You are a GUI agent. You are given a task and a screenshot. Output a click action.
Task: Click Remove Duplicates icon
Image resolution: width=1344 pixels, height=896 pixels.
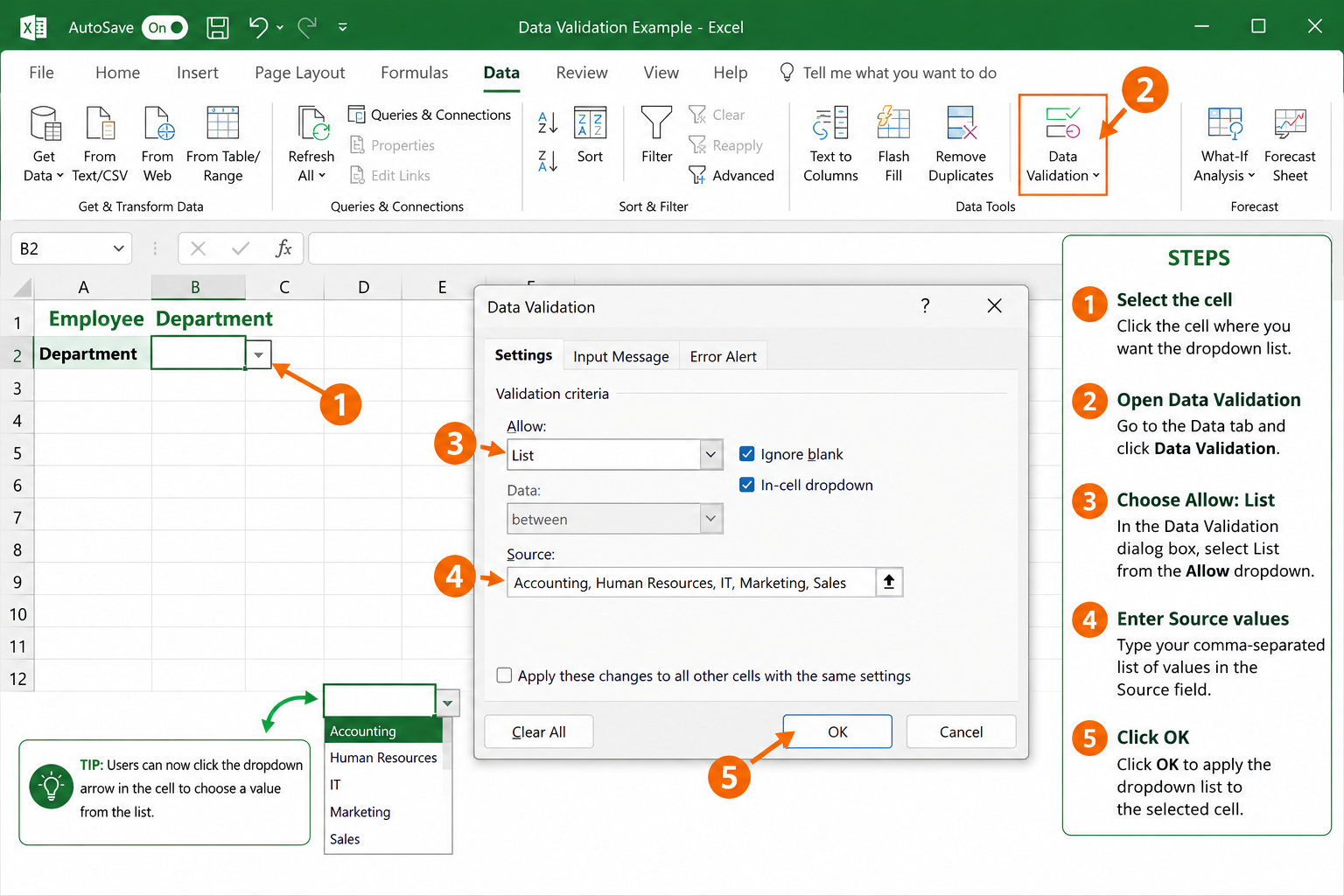point(961,123)
